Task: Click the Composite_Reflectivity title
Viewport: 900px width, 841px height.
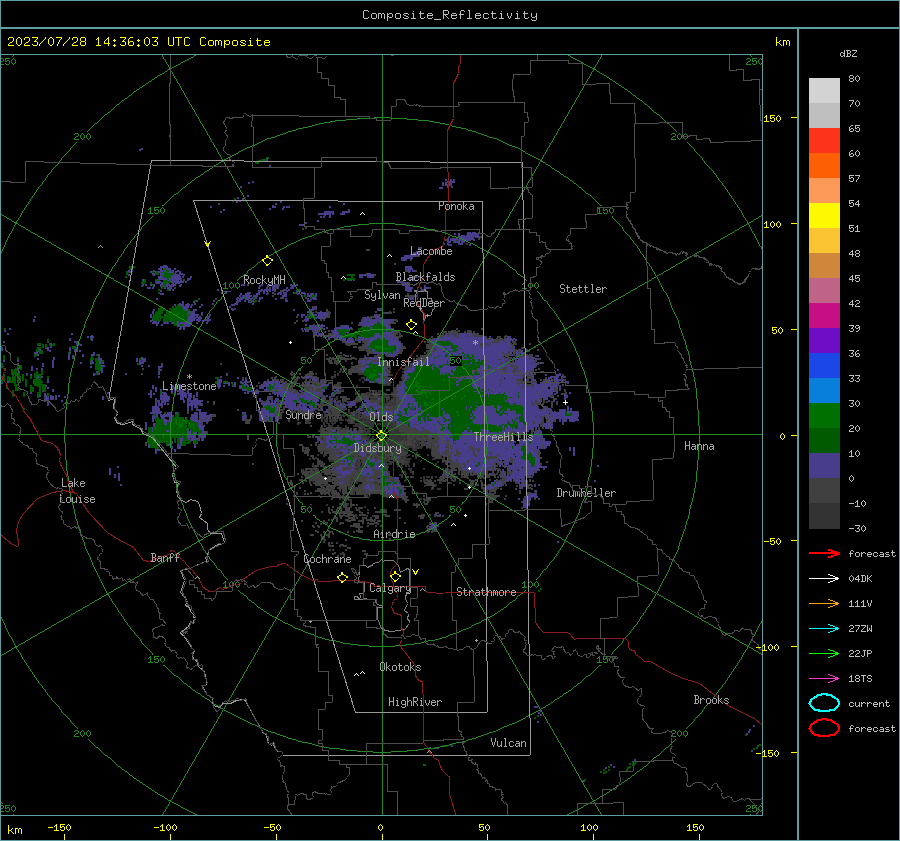Action: pos(450,15)
